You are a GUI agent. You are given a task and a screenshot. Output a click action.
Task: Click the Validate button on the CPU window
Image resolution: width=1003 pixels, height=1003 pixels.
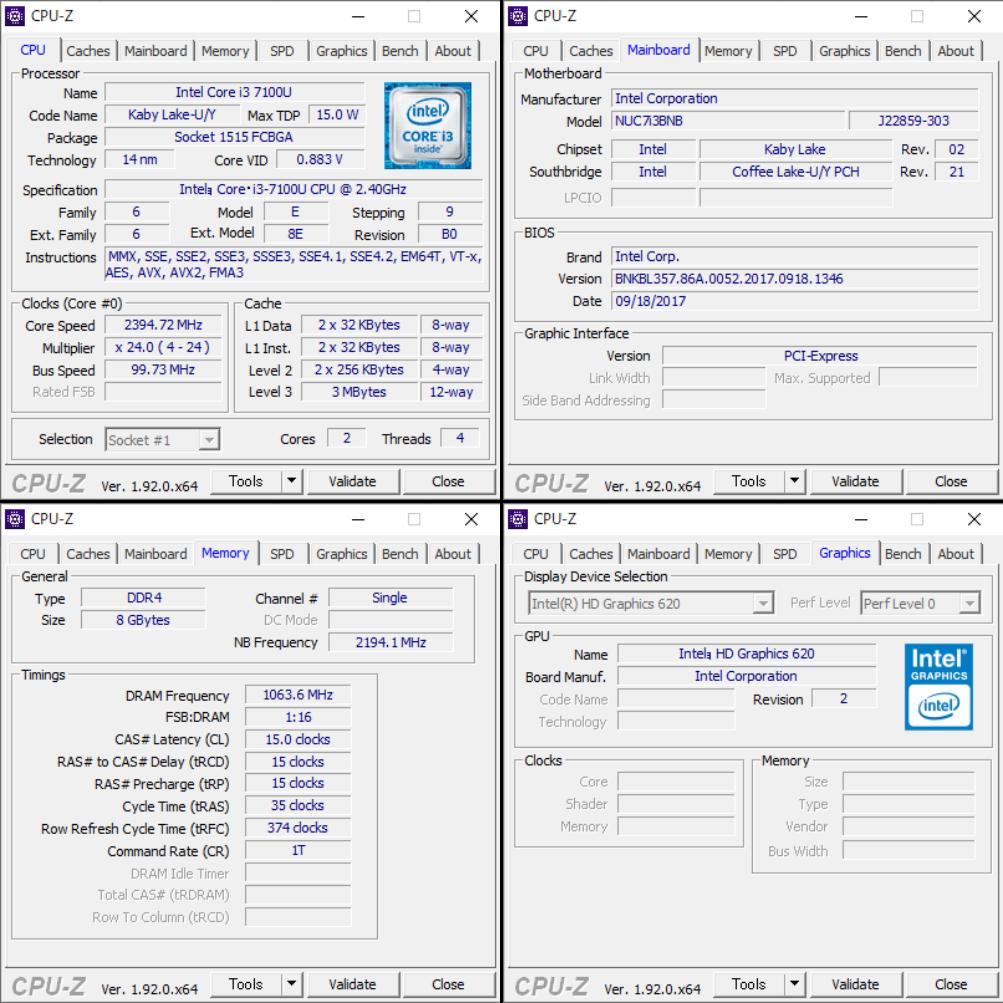353,481
